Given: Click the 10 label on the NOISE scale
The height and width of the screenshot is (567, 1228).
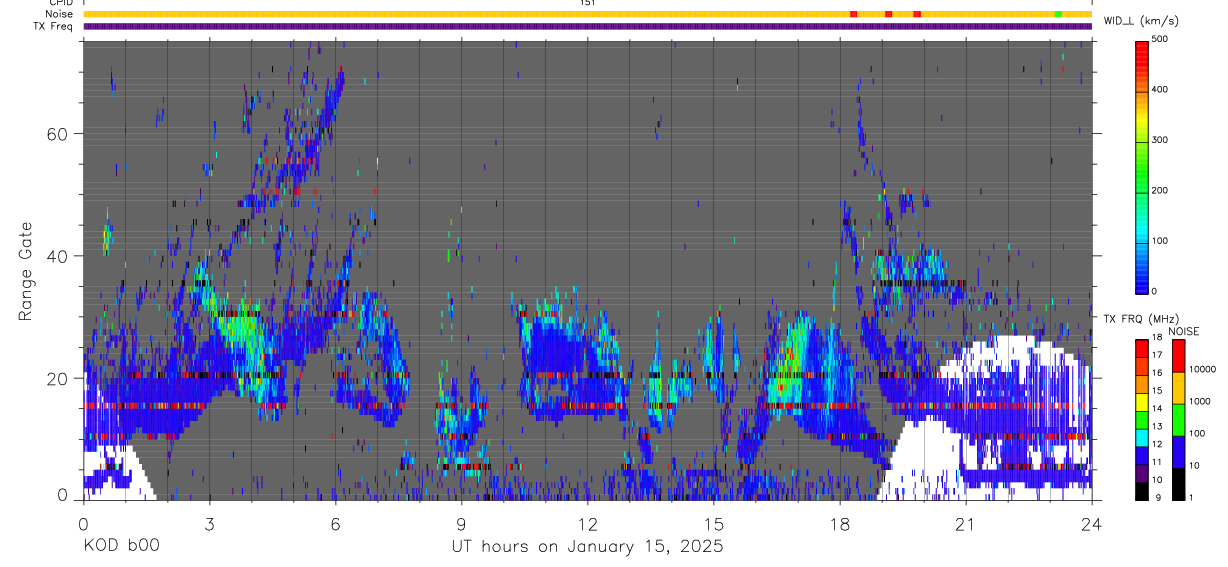Looking at the screenshot, I should click(x=1195, y=466).
